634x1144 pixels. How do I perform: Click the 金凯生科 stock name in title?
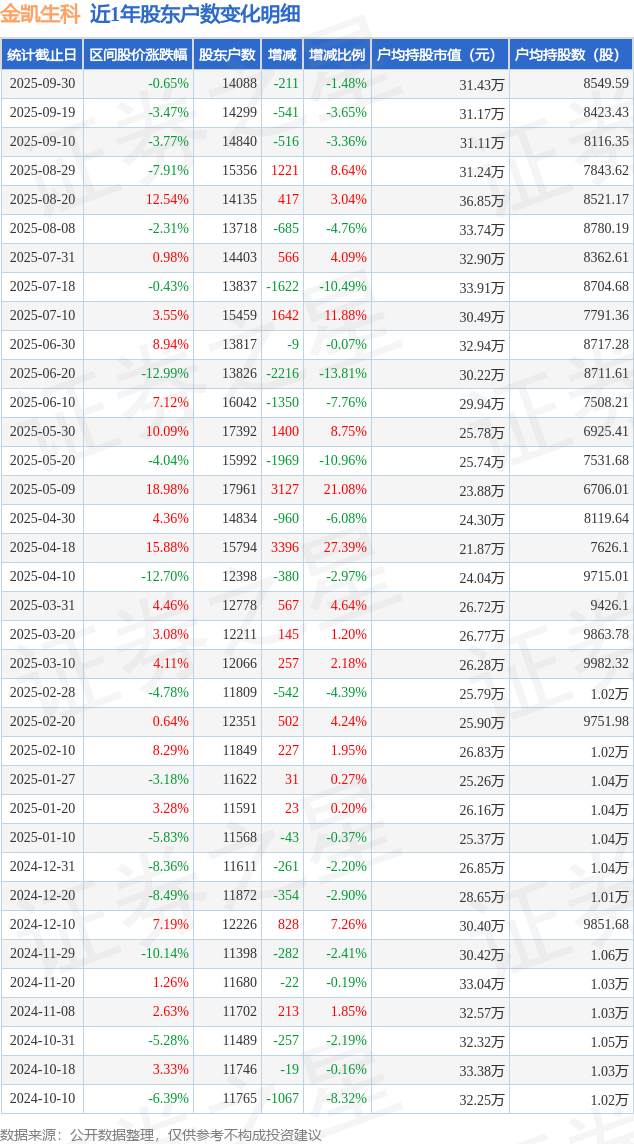tap(41, 14)
